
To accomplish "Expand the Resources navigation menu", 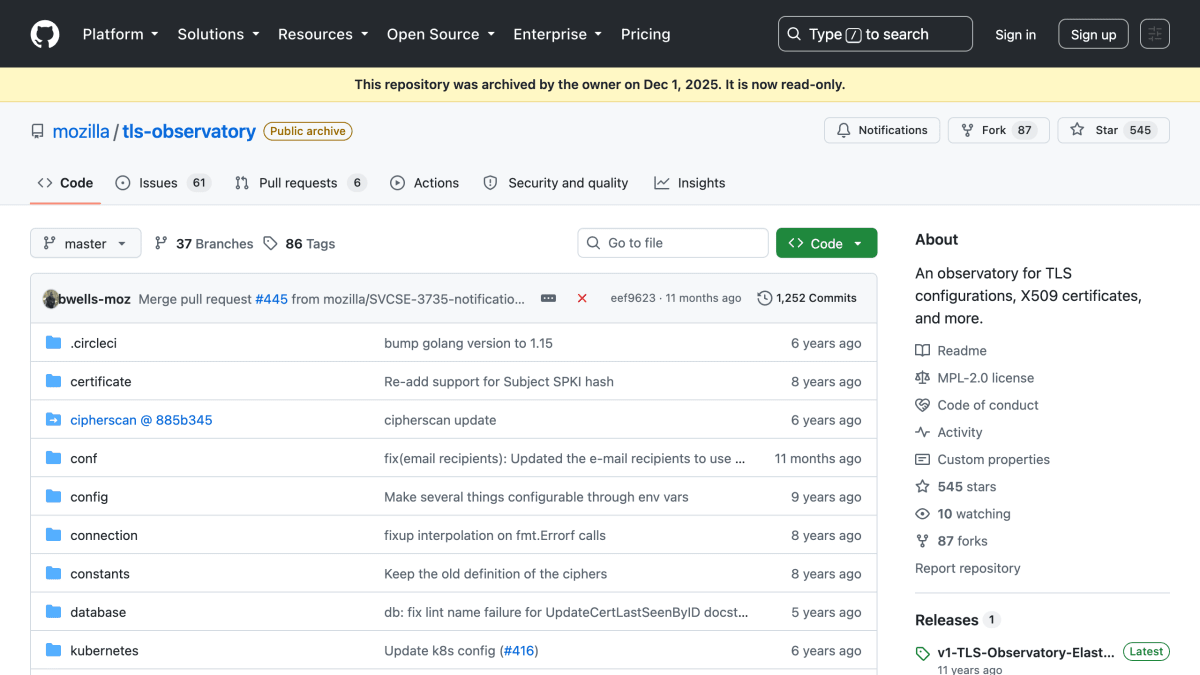I will click(x=323, y=34).
